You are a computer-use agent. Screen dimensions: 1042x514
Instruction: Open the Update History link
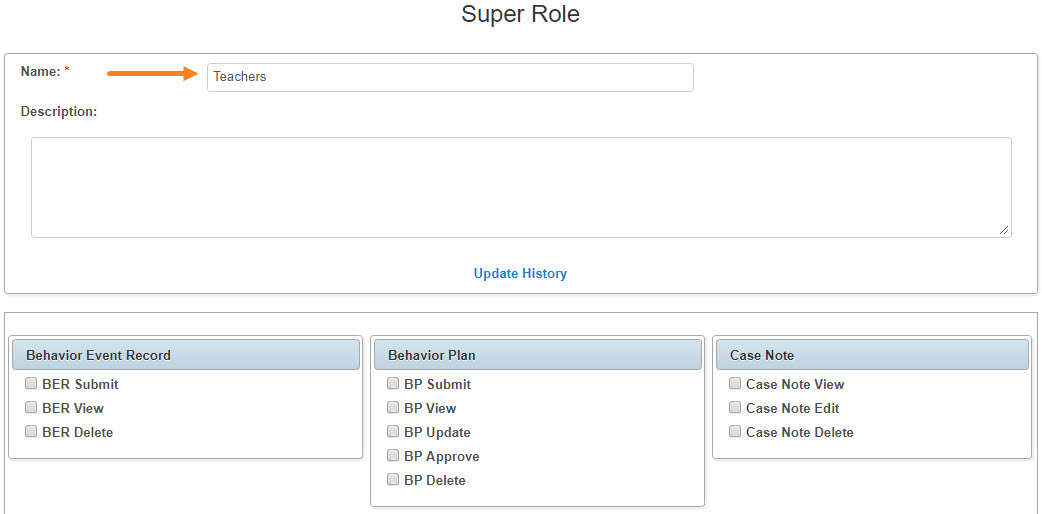[520, 273]
